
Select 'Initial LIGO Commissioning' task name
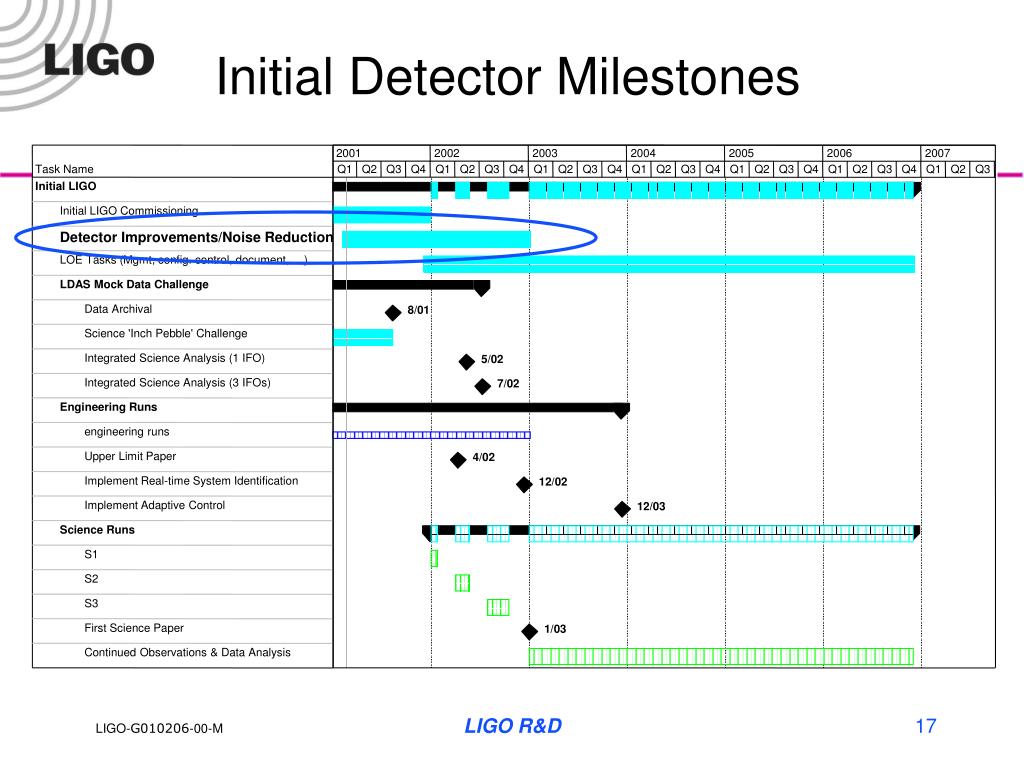tap(129, 211)
